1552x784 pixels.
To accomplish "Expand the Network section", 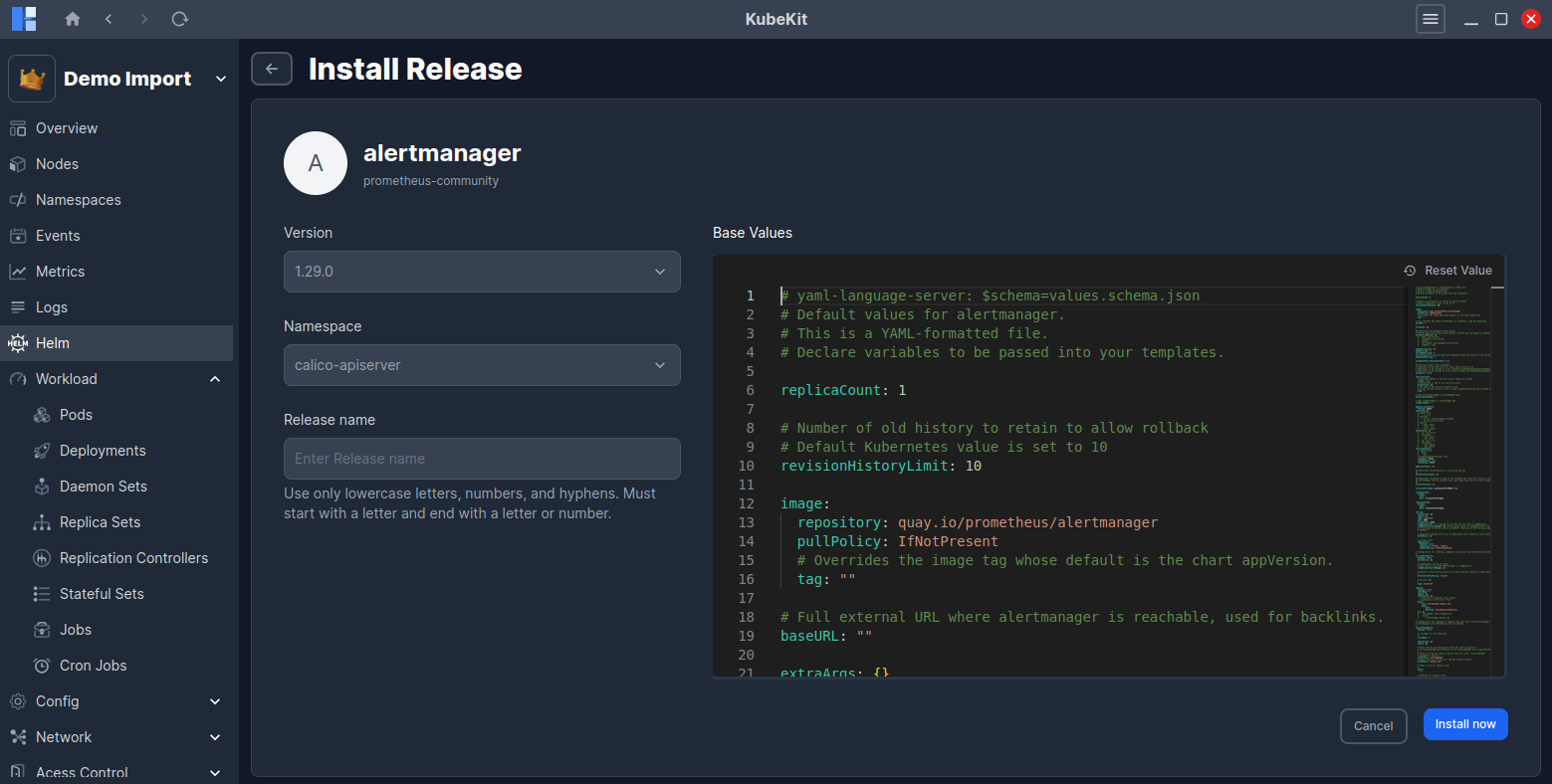I will tap(215, 737).
